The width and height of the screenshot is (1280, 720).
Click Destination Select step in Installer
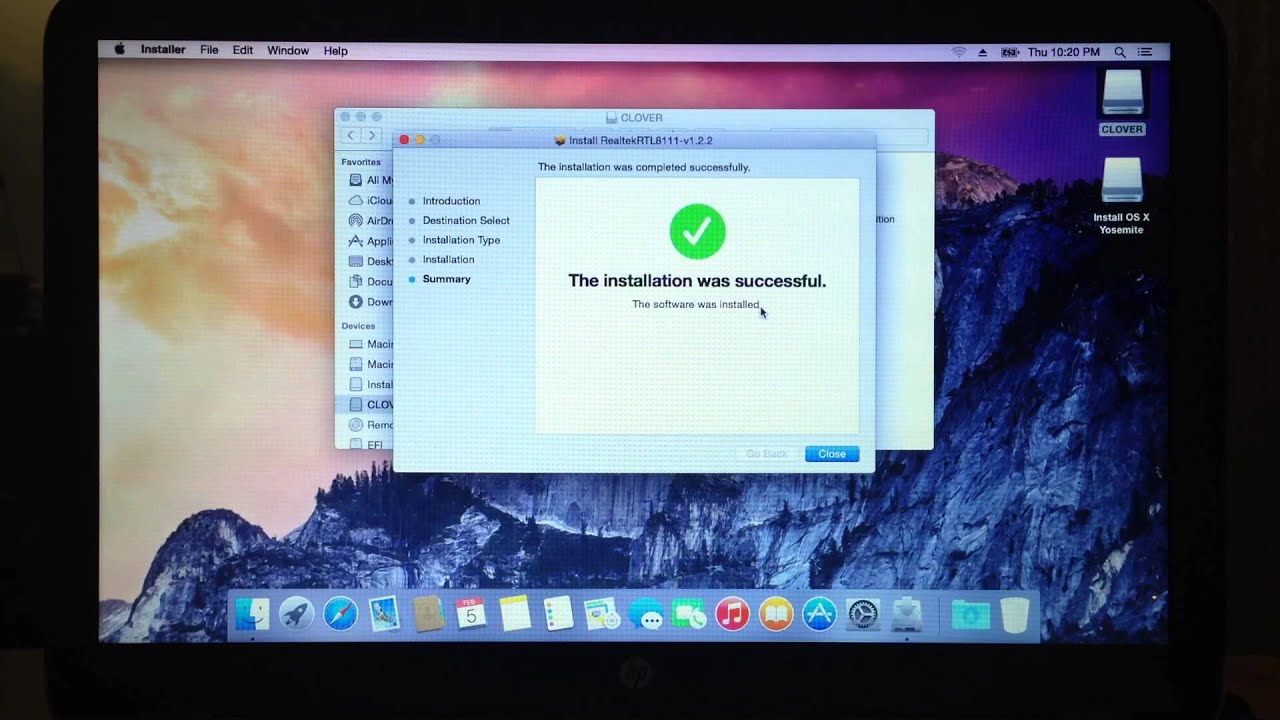tap(466, 220)
